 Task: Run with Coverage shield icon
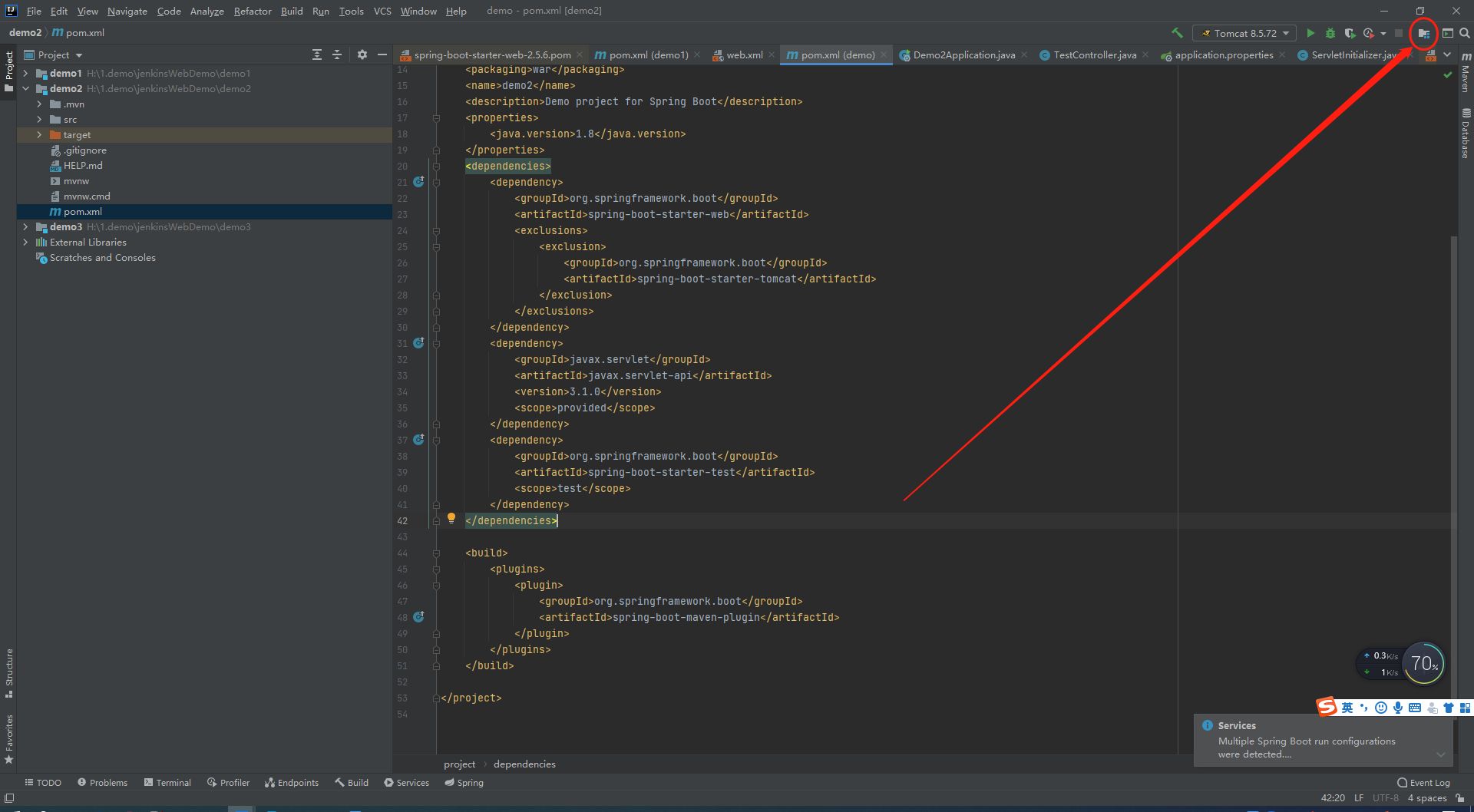tap(1349, 33)
